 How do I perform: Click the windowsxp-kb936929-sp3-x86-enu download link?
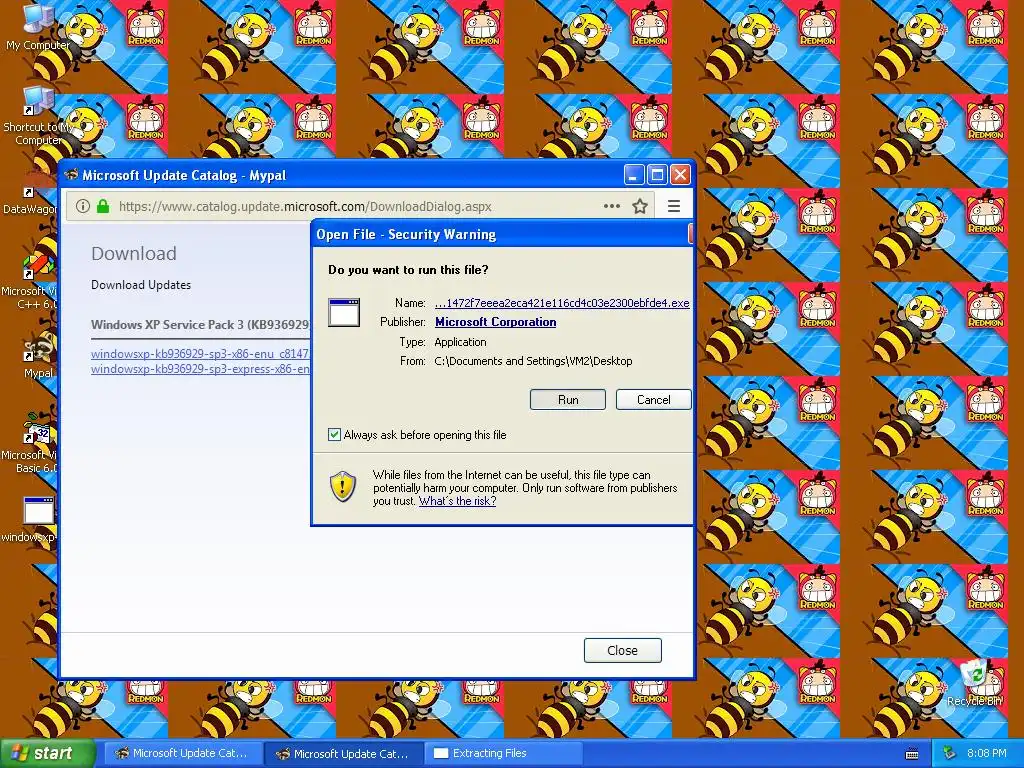[200, 354]
